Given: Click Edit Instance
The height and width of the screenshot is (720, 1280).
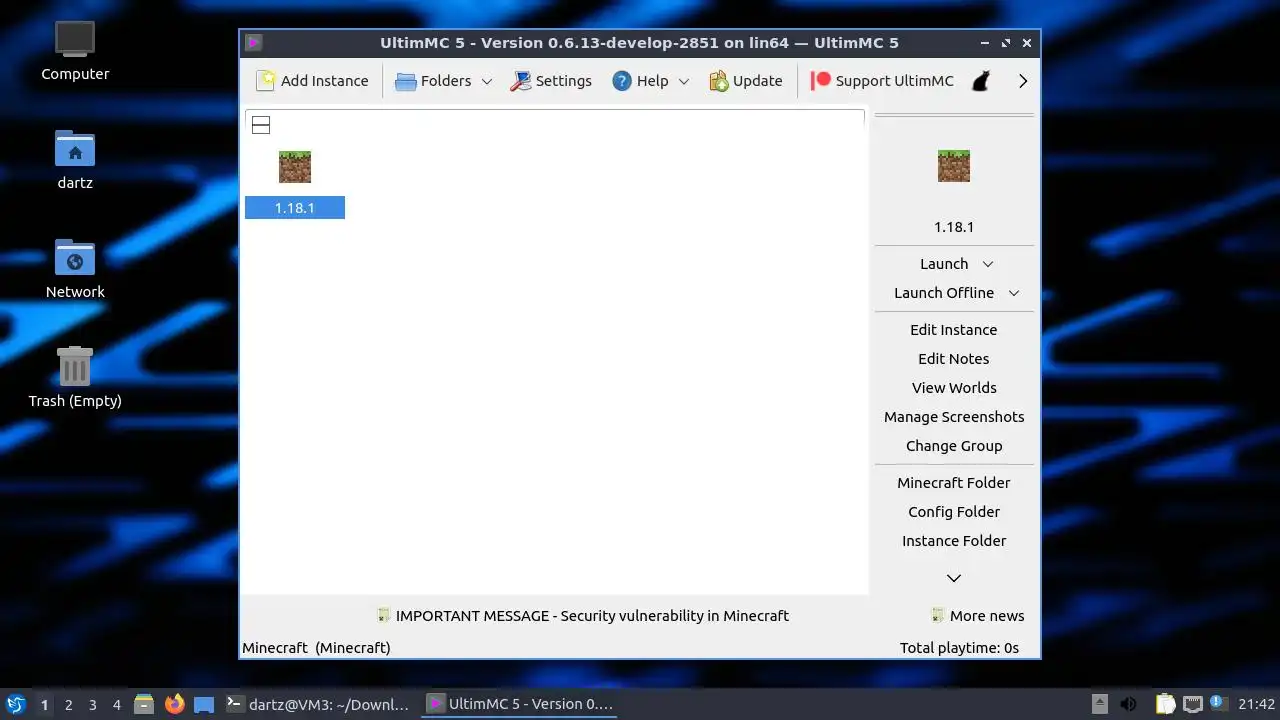Looking at the screenshot, I should [x=954, y=330].
